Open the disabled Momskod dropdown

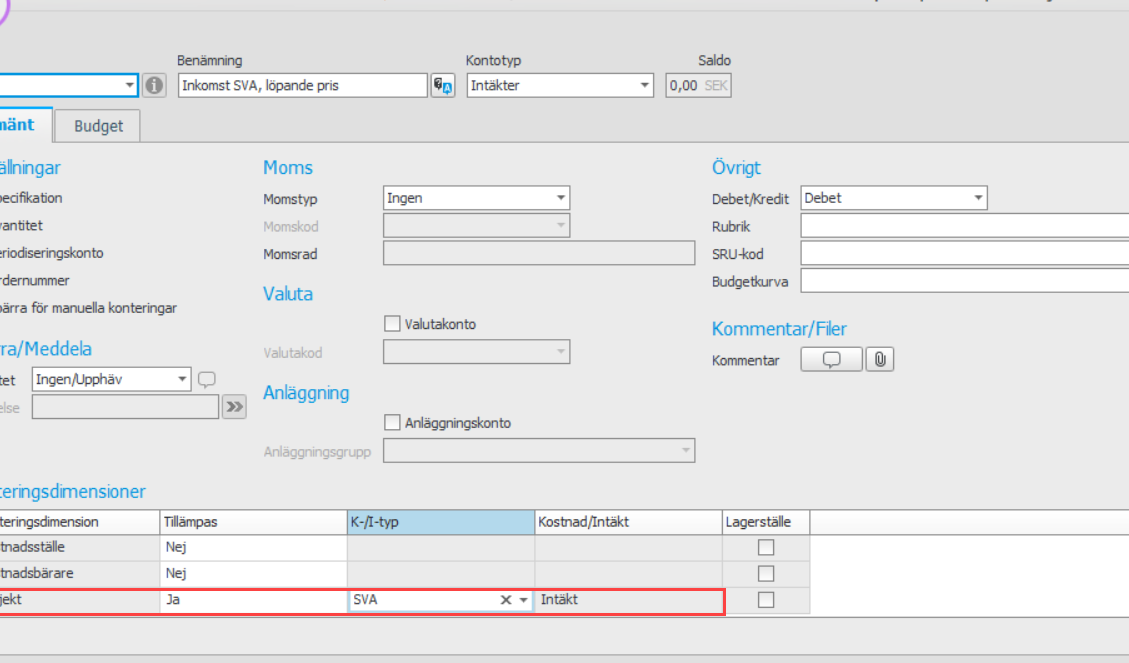point(476,226)
